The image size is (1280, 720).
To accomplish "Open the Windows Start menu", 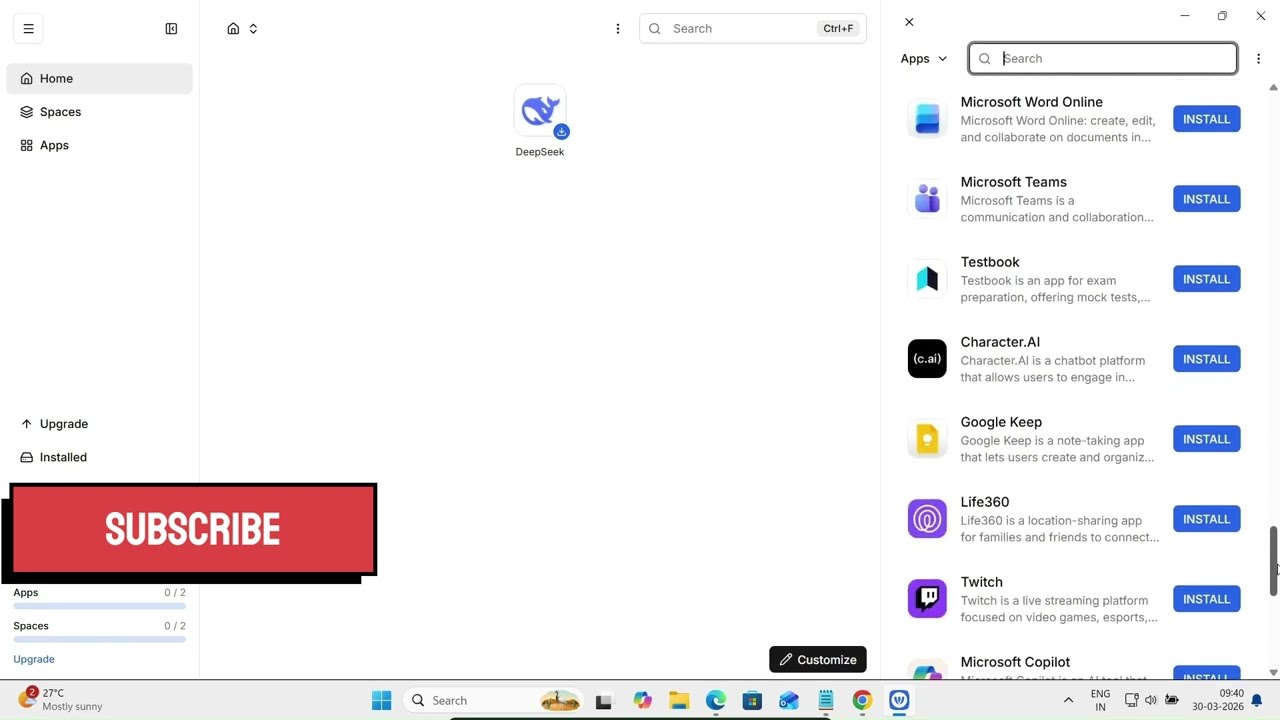I will (382, 701).
